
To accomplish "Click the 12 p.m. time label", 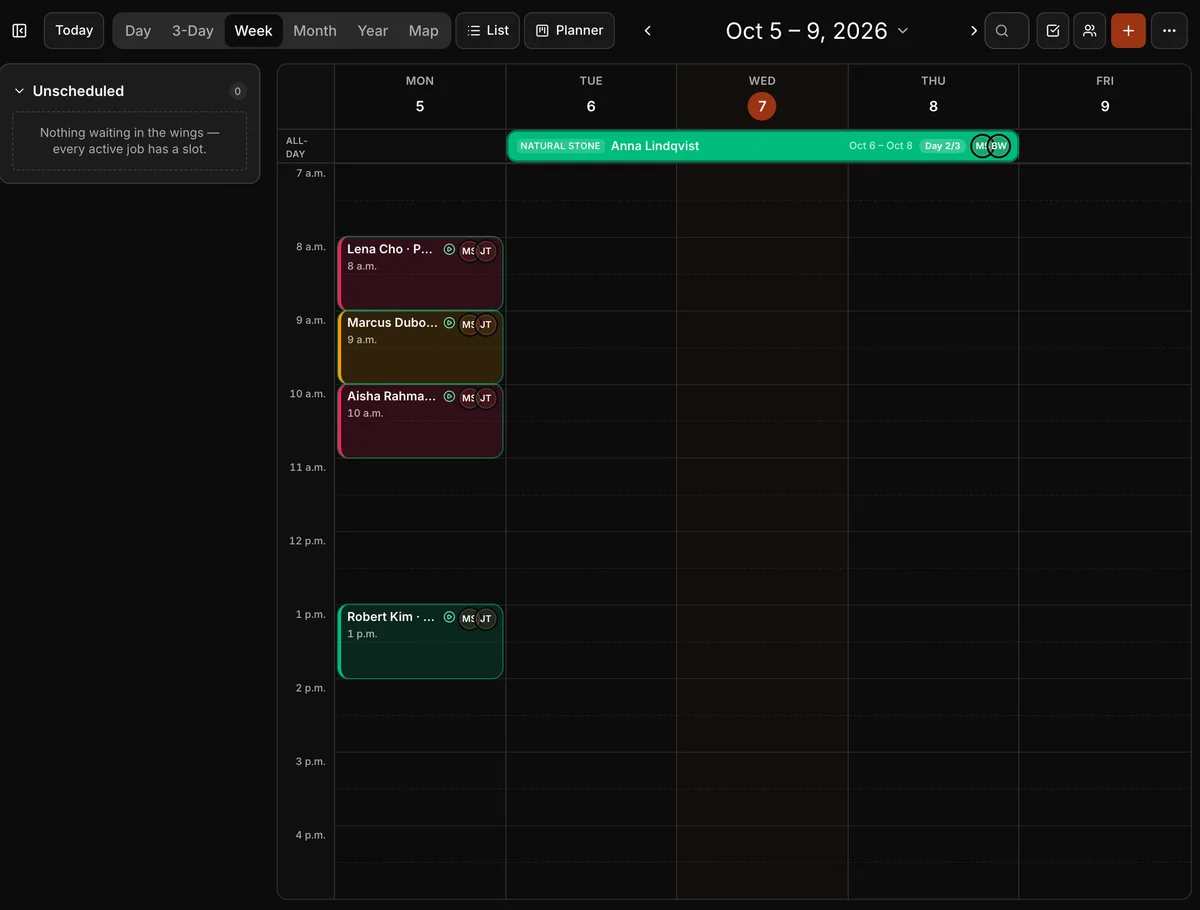I will pyautogui.click(x=308, y=541).
